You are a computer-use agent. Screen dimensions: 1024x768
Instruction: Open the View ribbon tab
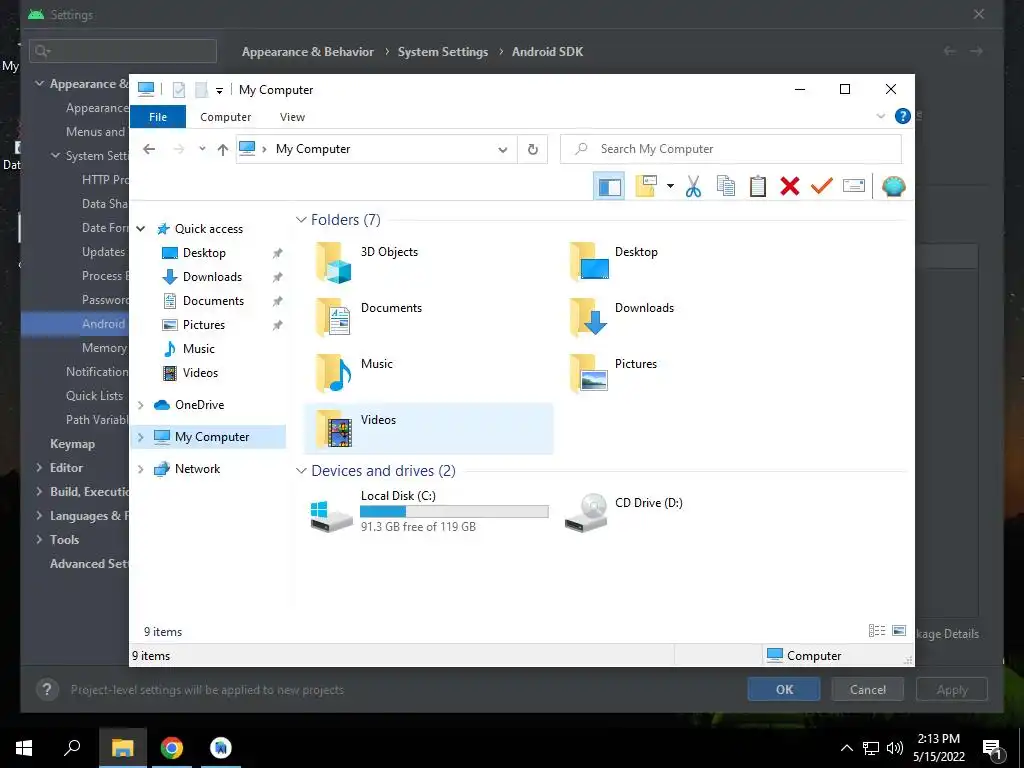click(x=292, y=117)
